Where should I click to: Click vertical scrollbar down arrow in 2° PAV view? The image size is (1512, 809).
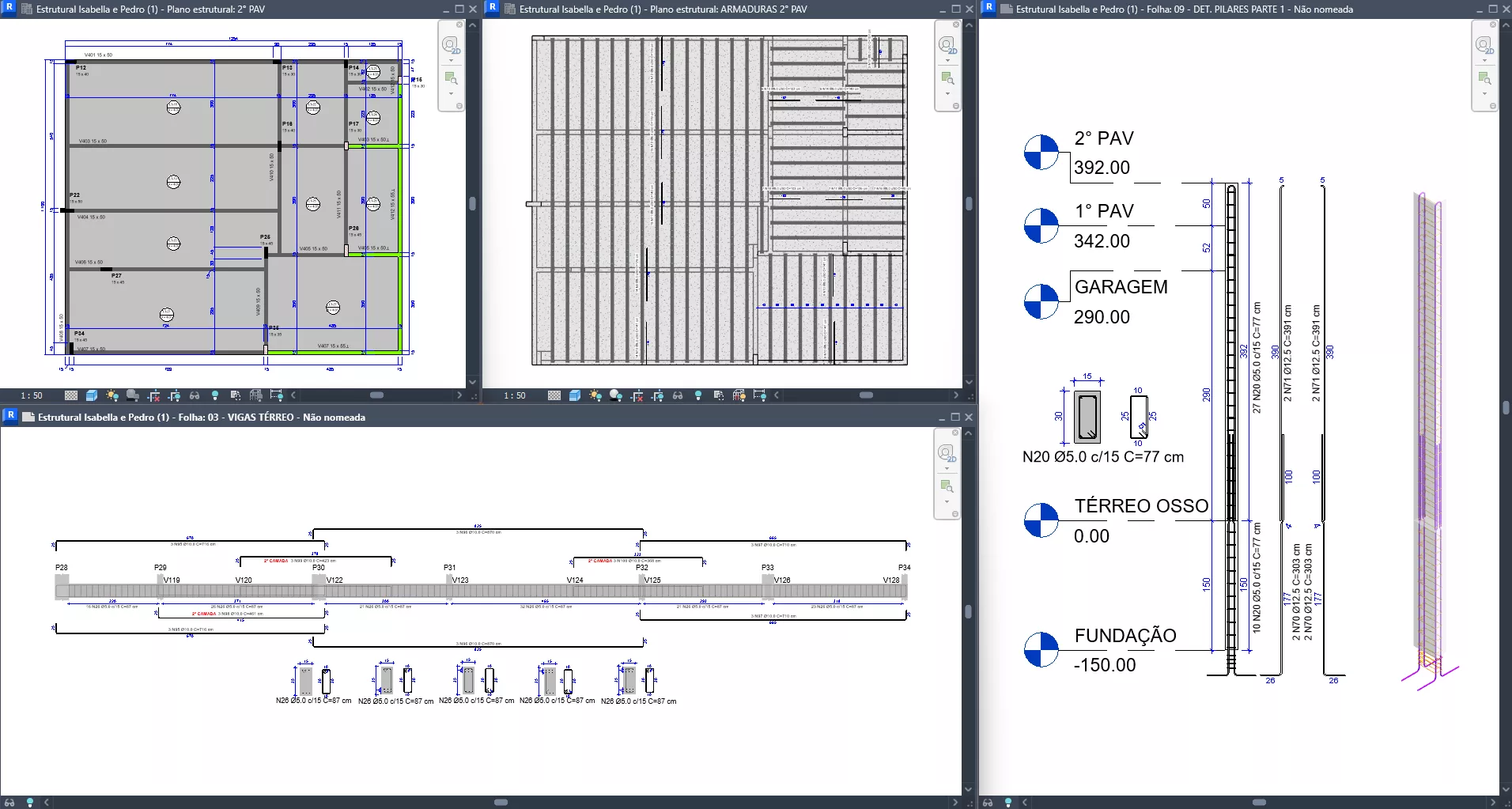[x=472, y=382]
